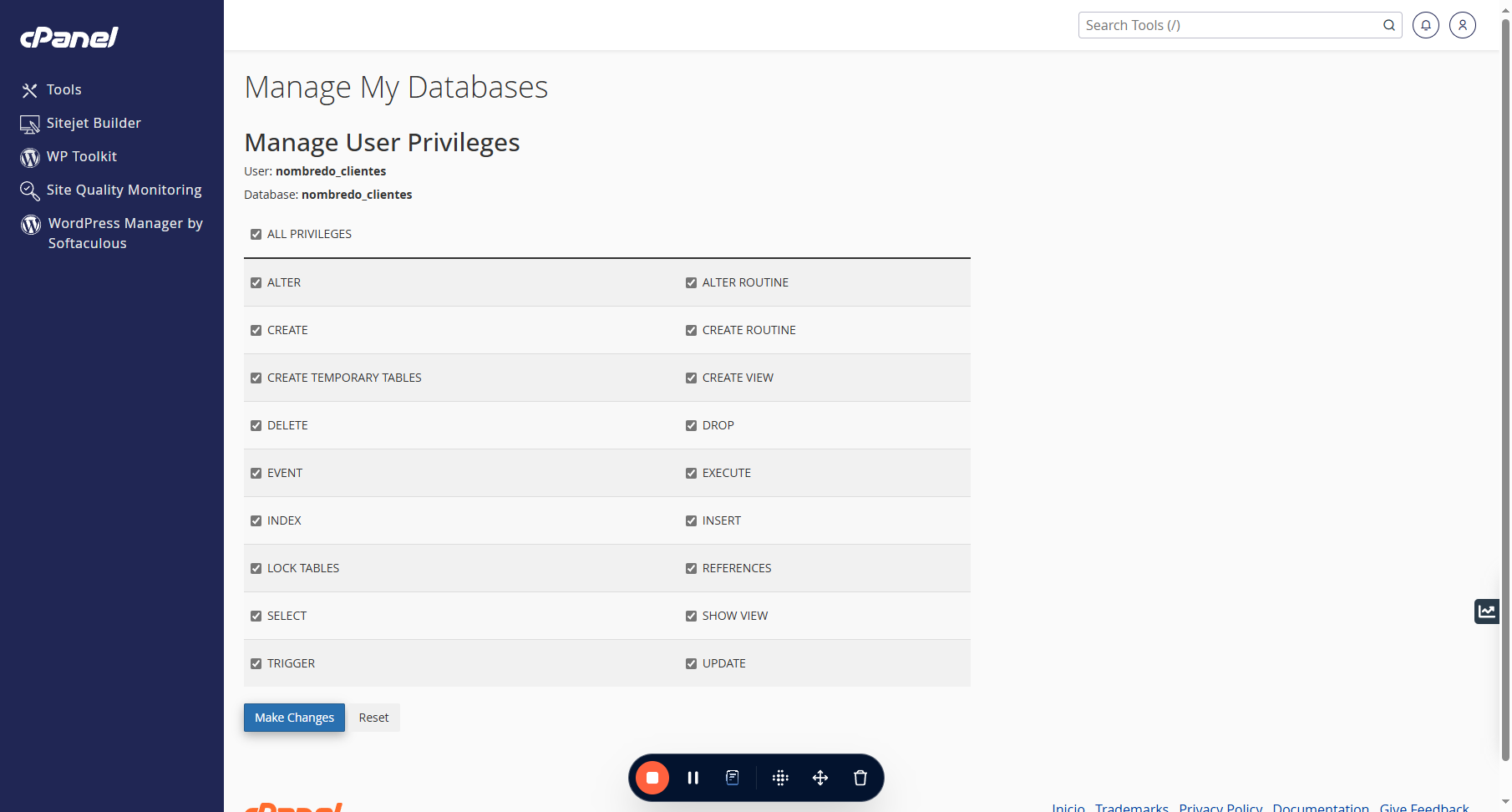Toggle the DROP privilege checkbox
Image resolution: width=1512 pixels, height=812 pixels.
[691, 425]
